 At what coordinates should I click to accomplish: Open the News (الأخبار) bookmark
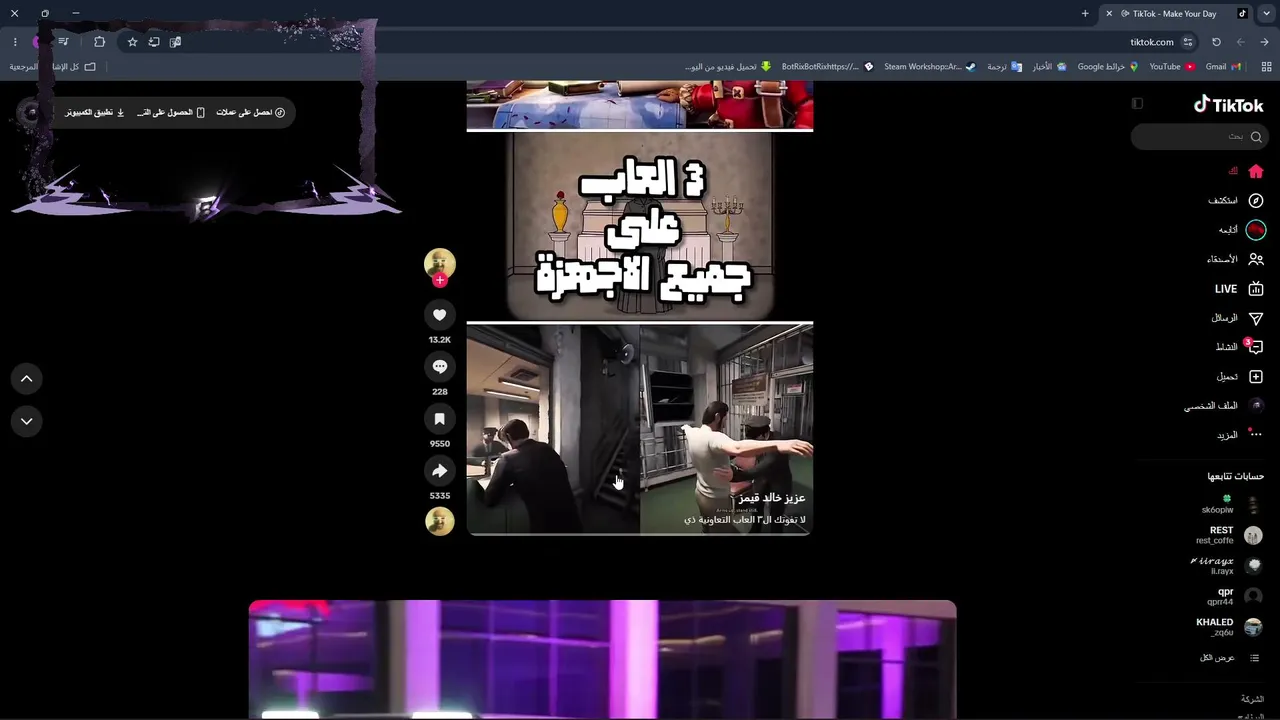[1049, 67]
